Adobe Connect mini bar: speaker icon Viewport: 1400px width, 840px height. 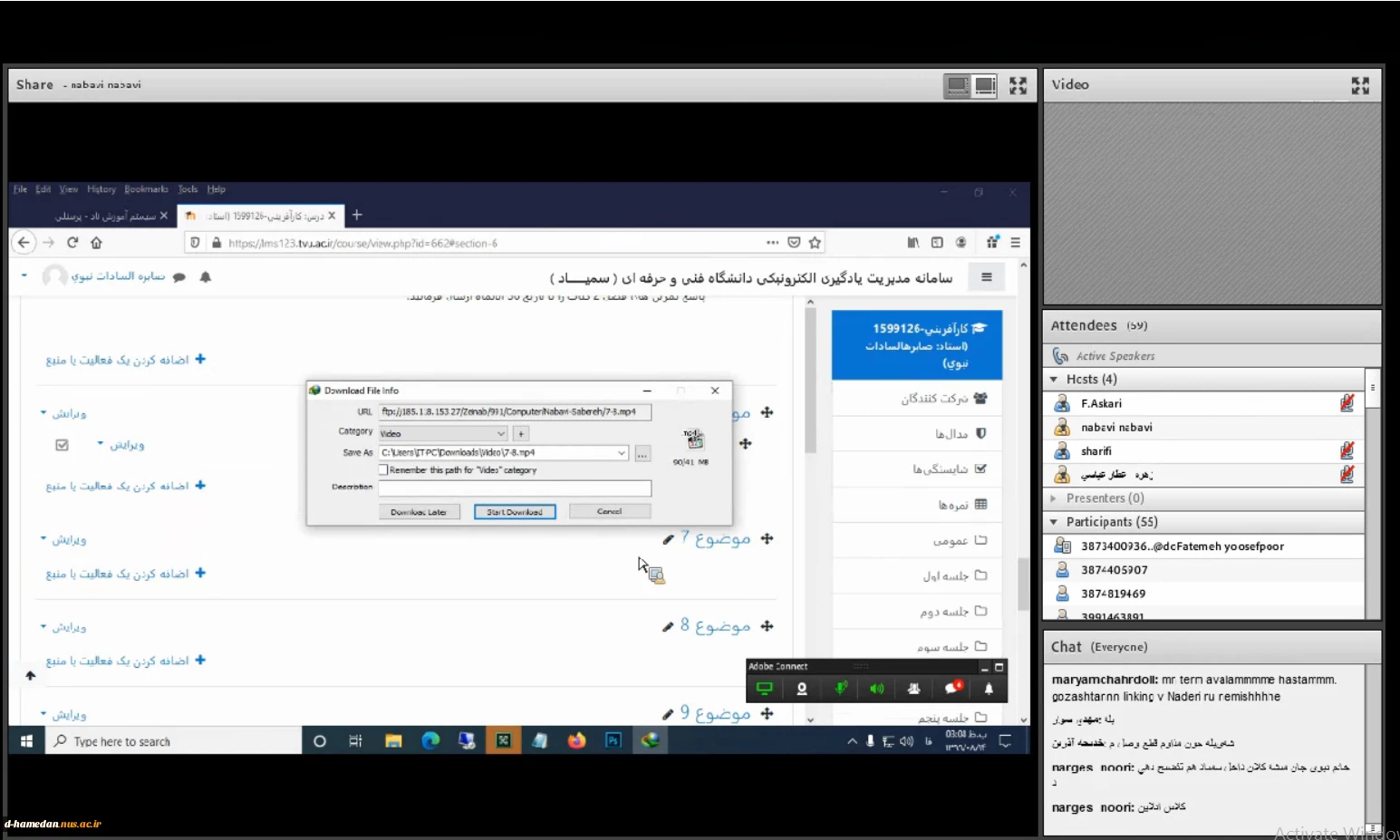[x=877, y=689]
